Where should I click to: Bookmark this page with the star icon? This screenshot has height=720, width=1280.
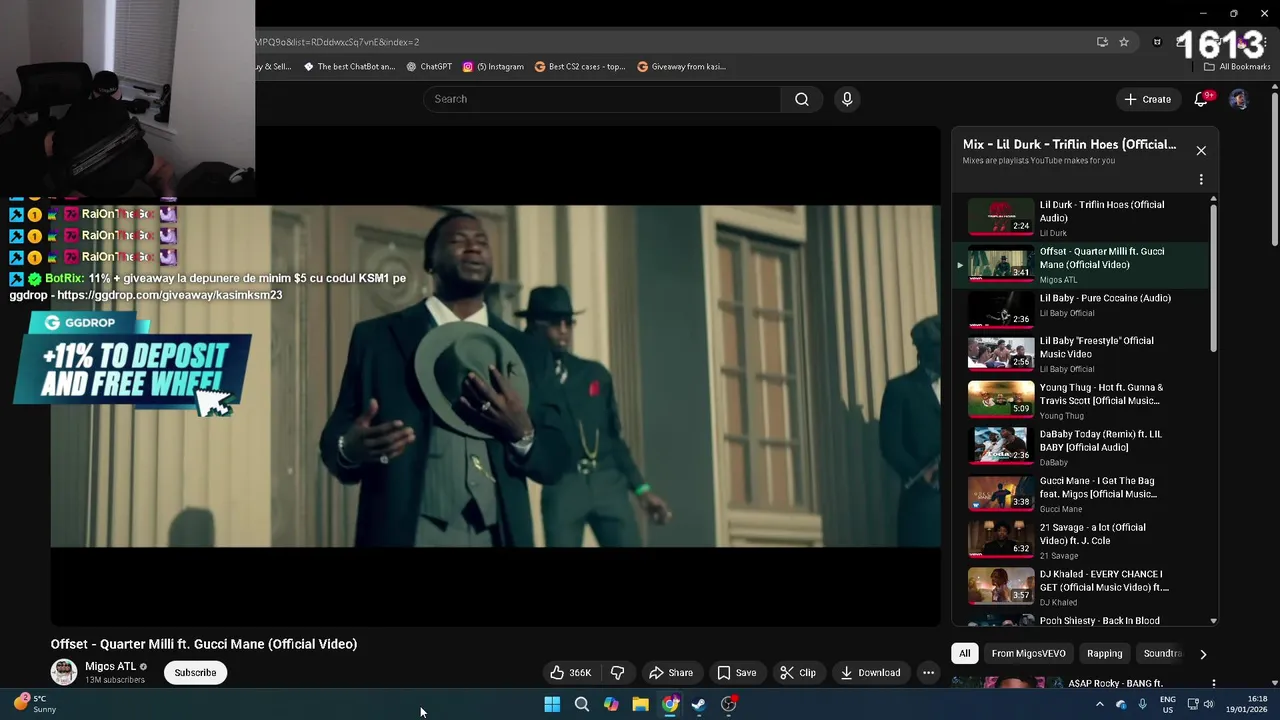(x=1124, y=42)
